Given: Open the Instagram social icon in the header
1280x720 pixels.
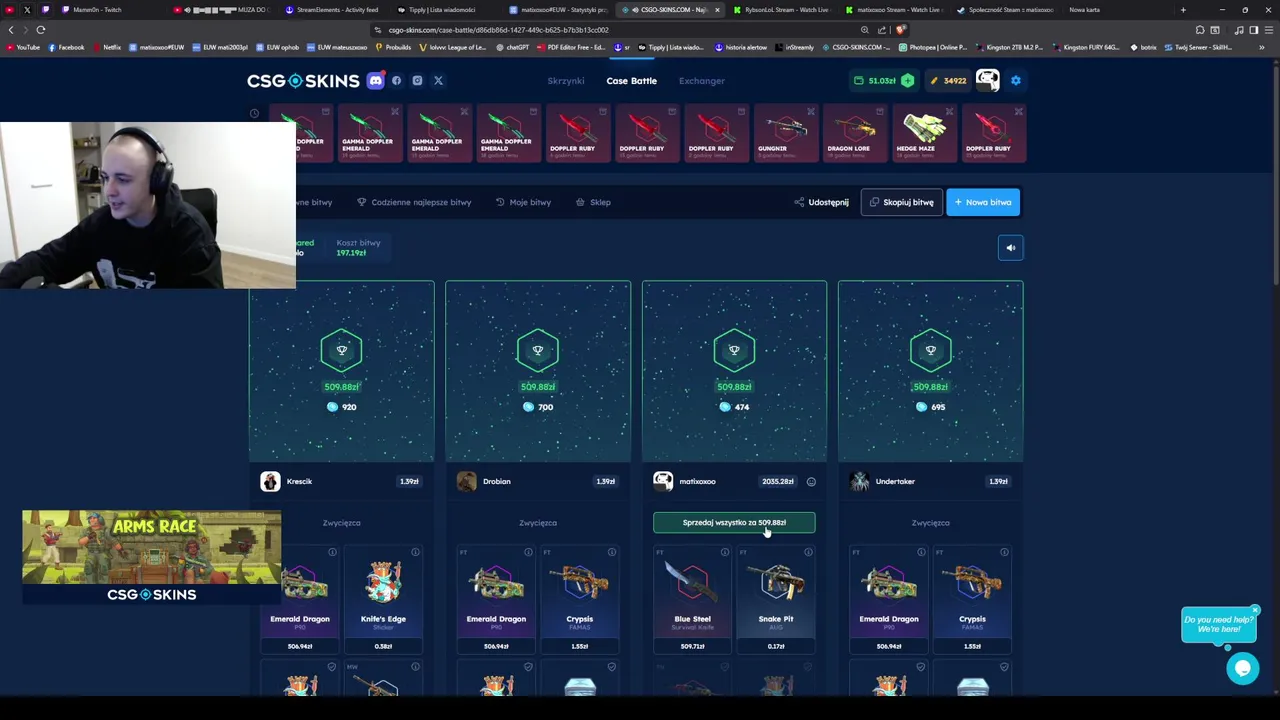Looking at the screenshot, I should point(417,81).
